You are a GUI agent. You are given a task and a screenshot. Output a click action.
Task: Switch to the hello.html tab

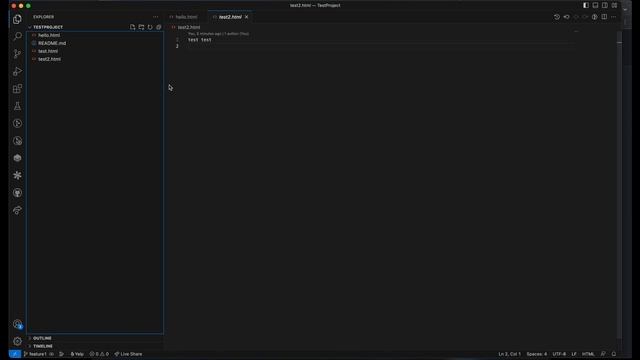[186, 17]
